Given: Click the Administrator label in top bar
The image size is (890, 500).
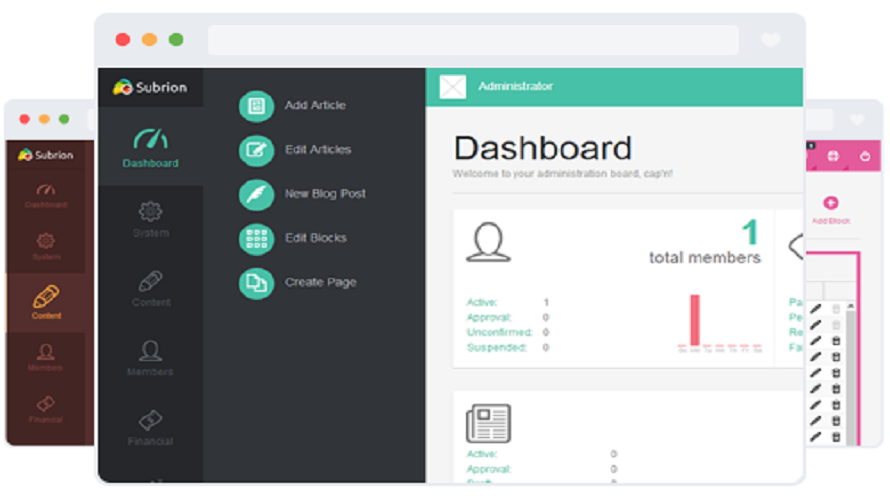Looking at the screenshot, I should click(515, 87).
